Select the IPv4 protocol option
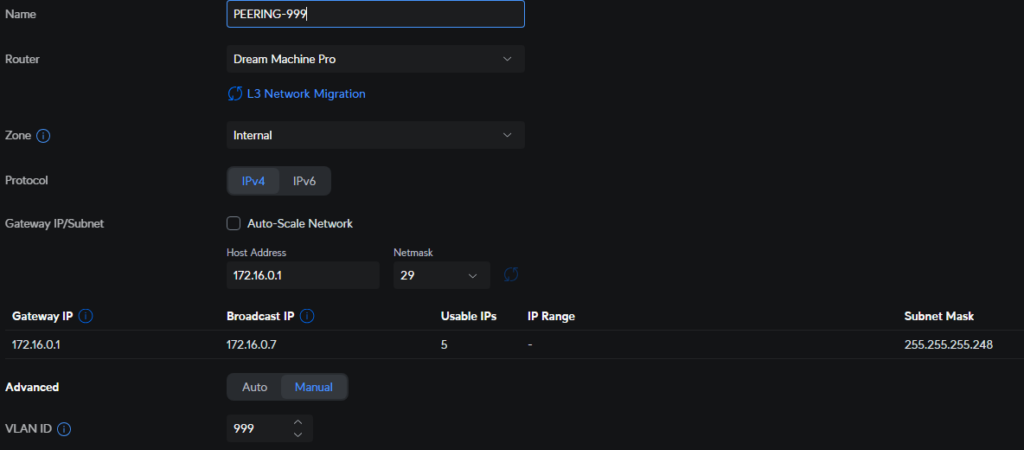Screen dimensions: 1024x450 tap(253, 181)
